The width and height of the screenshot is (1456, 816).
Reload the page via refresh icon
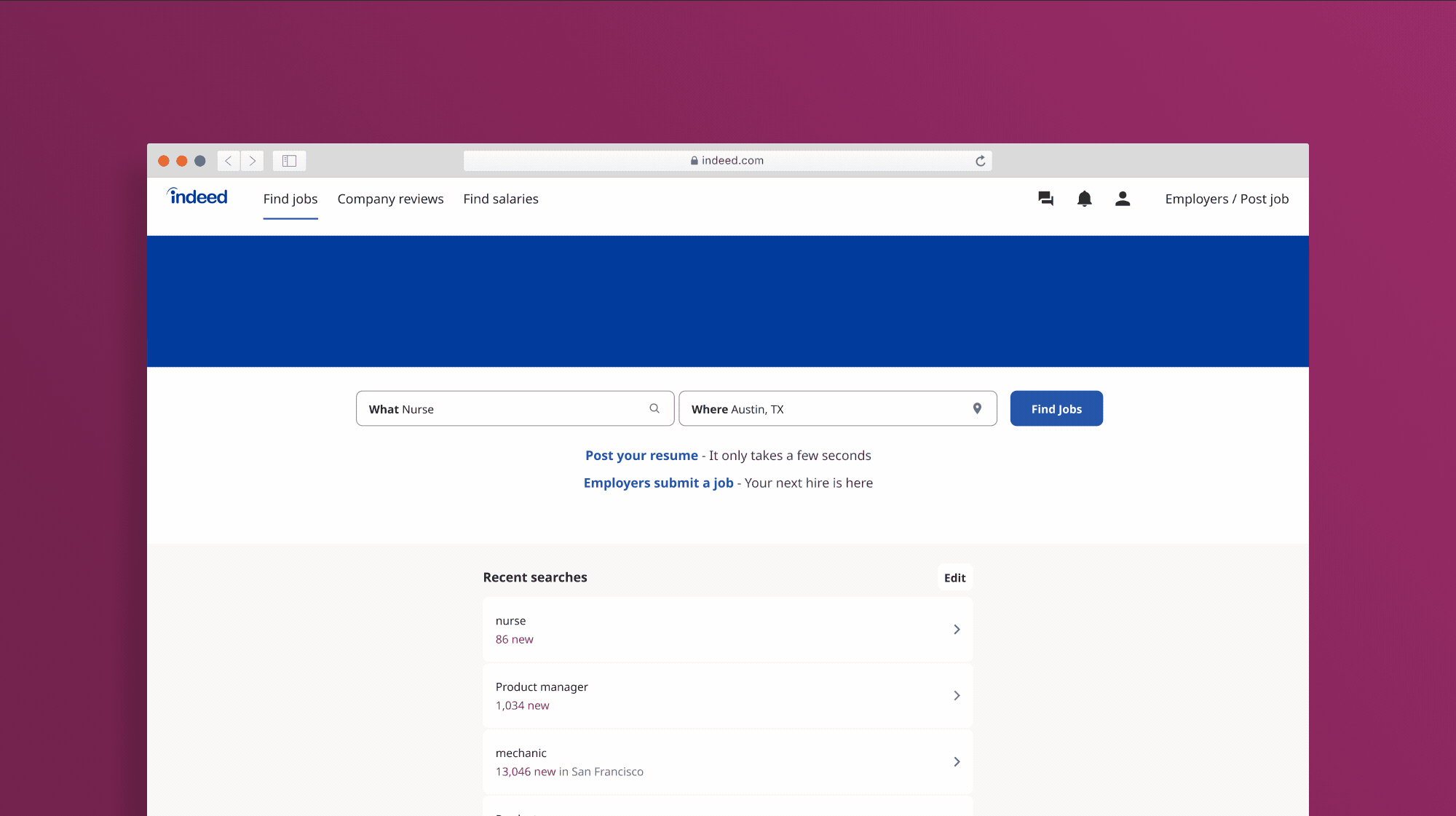[980, 161]
